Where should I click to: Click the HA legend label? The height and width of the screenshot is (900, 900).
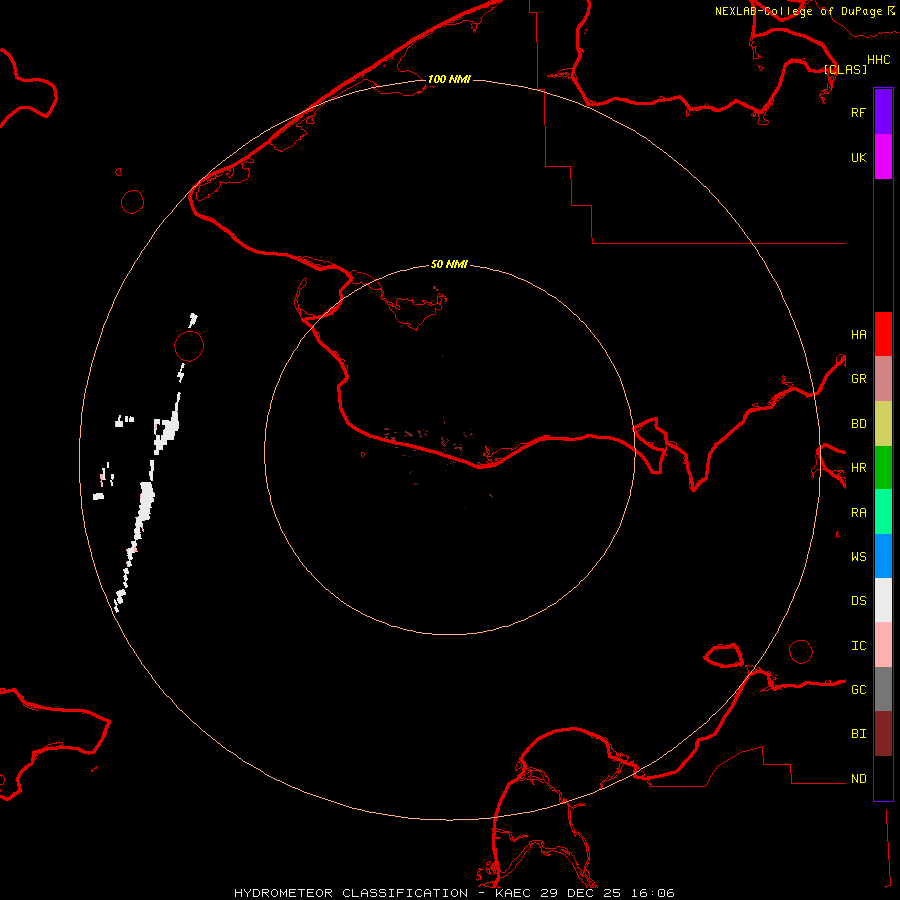858,334
